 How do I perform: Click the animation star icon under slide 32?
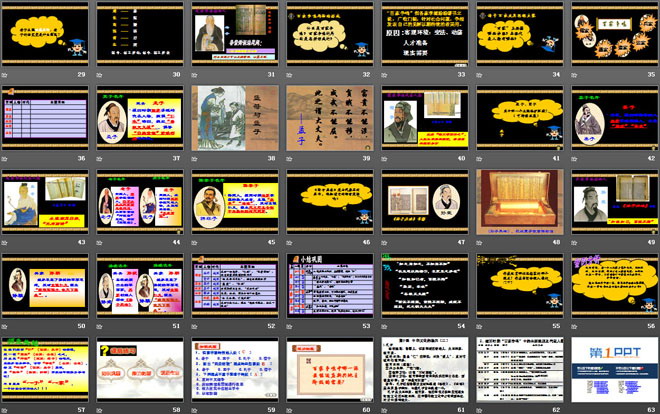tap(289, 75)
